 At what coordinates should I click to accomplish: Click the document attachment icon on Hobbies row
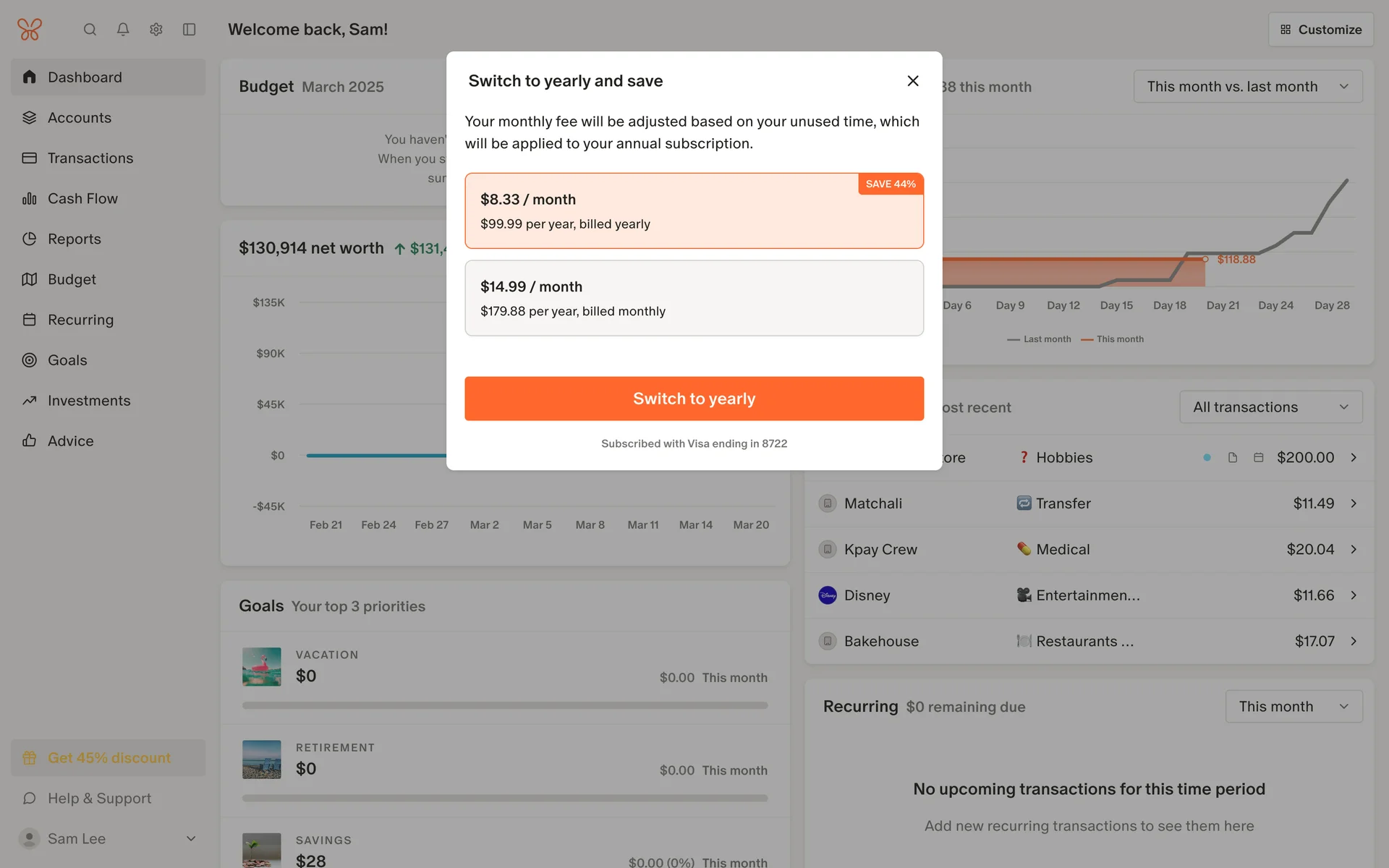(x=1233, y=458)
